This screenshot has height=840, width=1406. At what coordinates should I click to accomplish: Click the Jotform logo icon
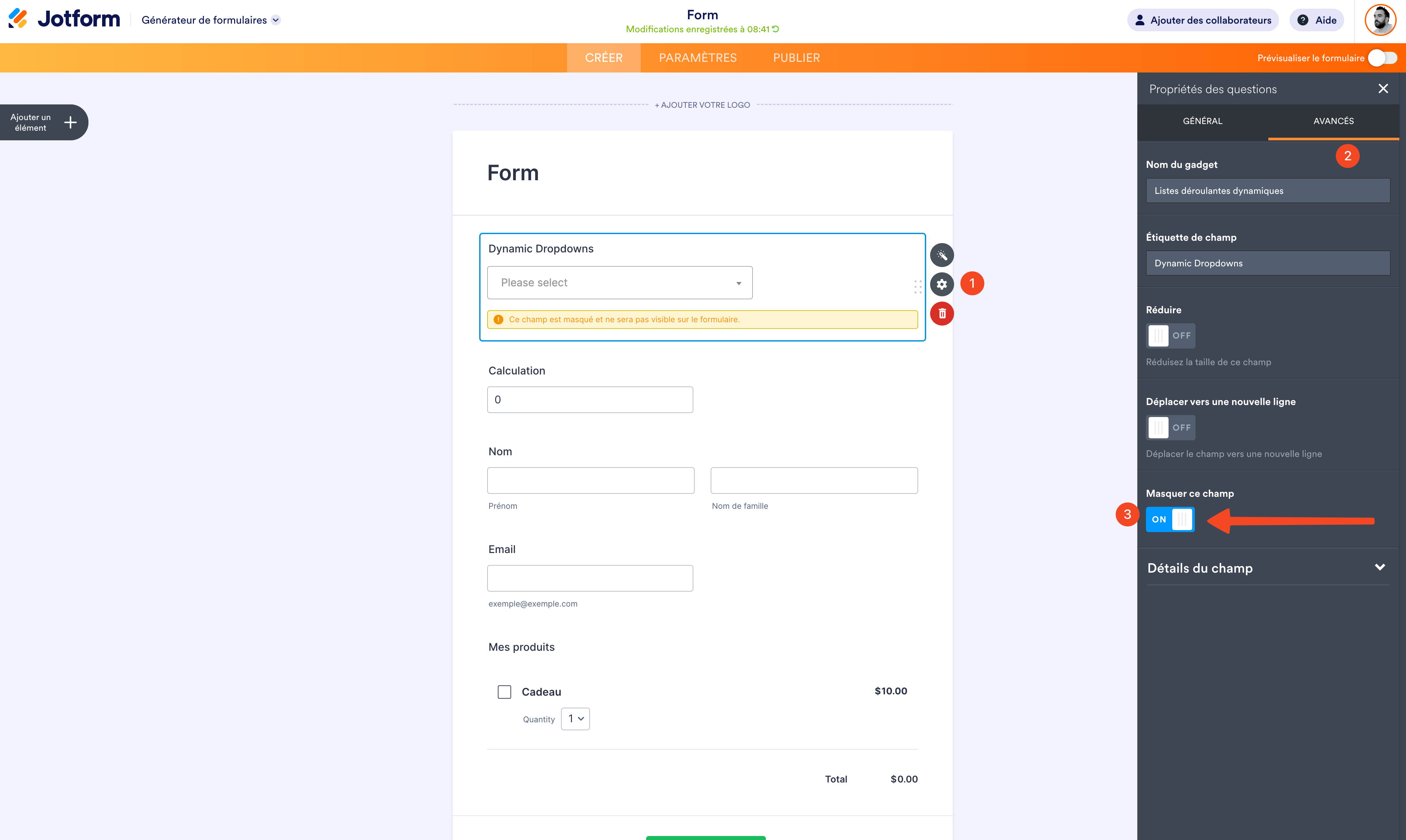pos(18,19)
